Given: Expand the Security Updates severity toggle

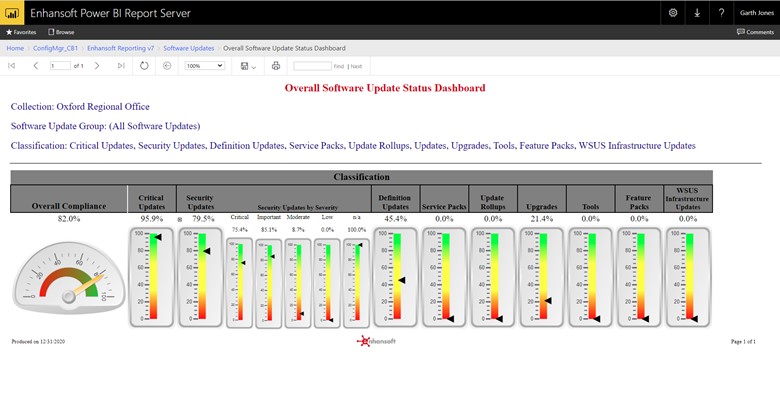Looking at the screenshot, I should (180, 219).
